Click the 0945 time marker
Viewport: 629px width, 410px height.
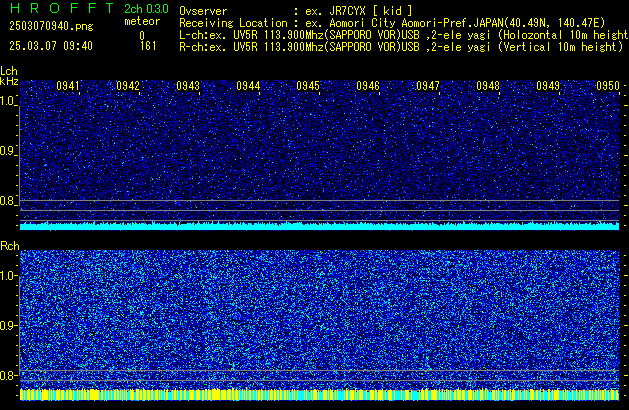[x=308, y=86]
